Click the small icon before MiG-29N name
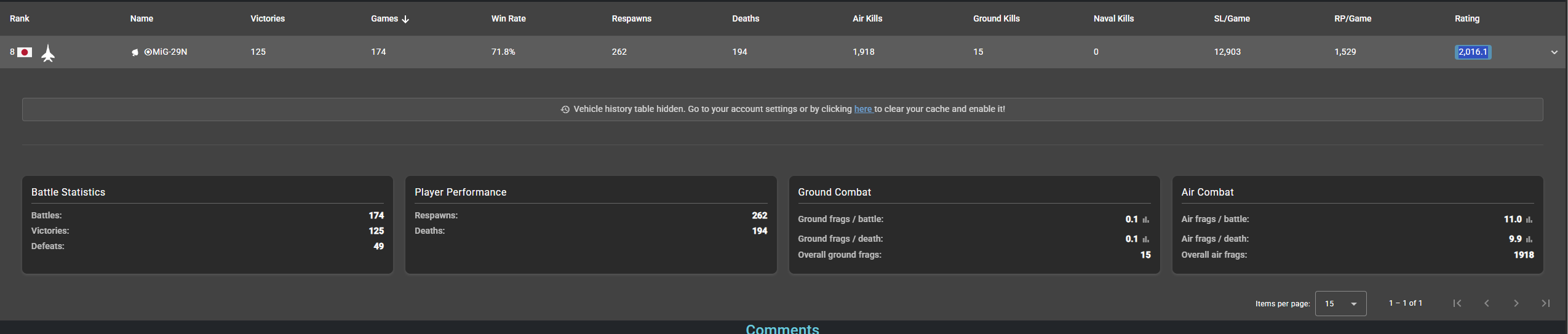 tap(135, 52)
